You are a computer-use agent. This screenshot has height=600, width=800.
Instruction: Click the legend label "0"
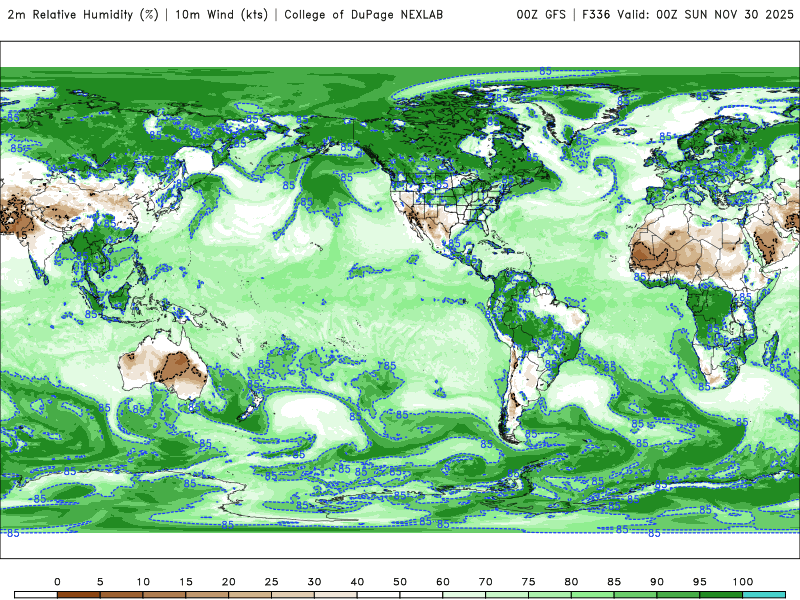click(x=57, y=582)
